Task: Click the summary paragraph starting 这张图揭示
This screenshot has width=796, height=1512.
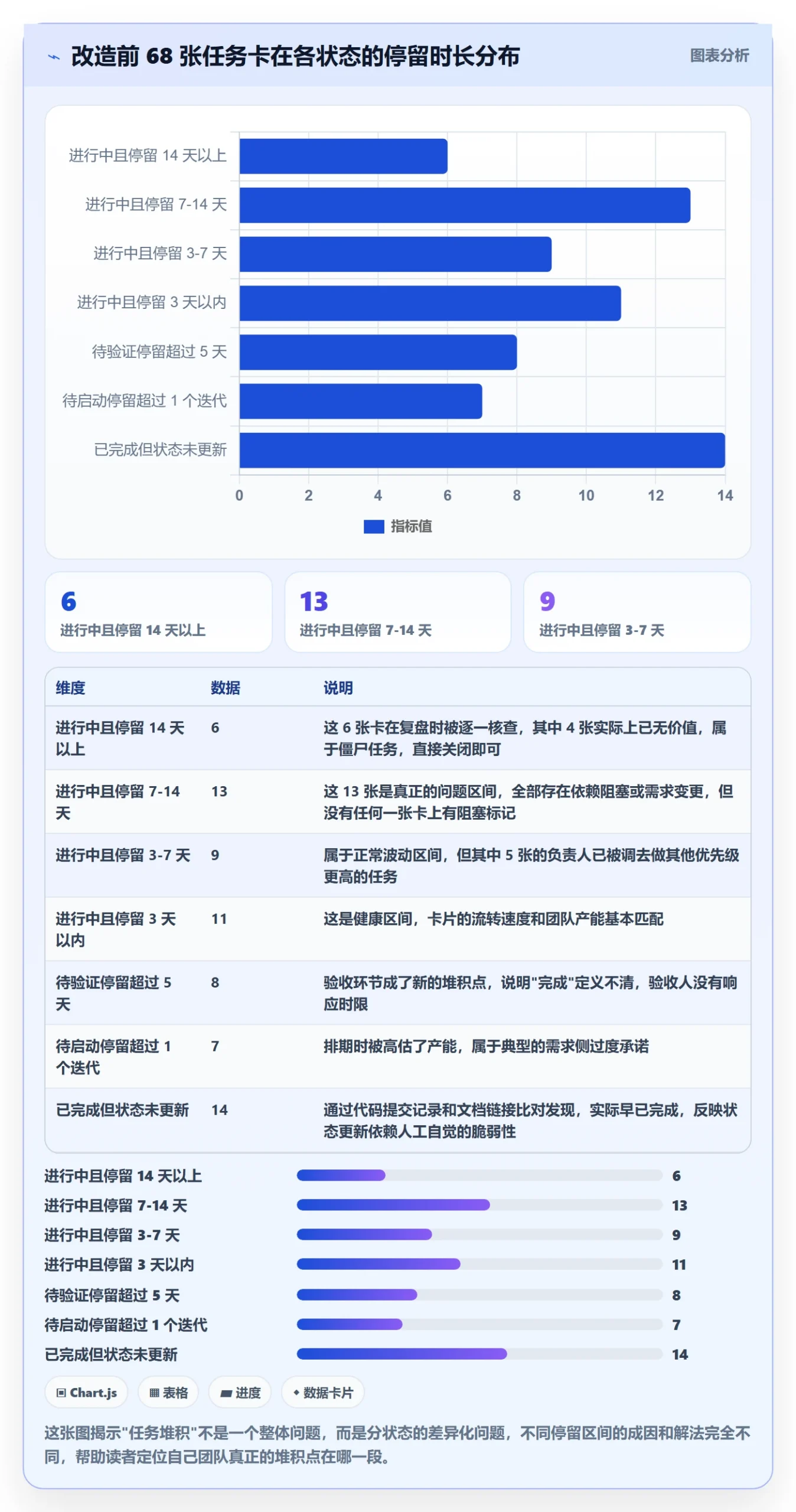Action: click(x=397, y=1444)
